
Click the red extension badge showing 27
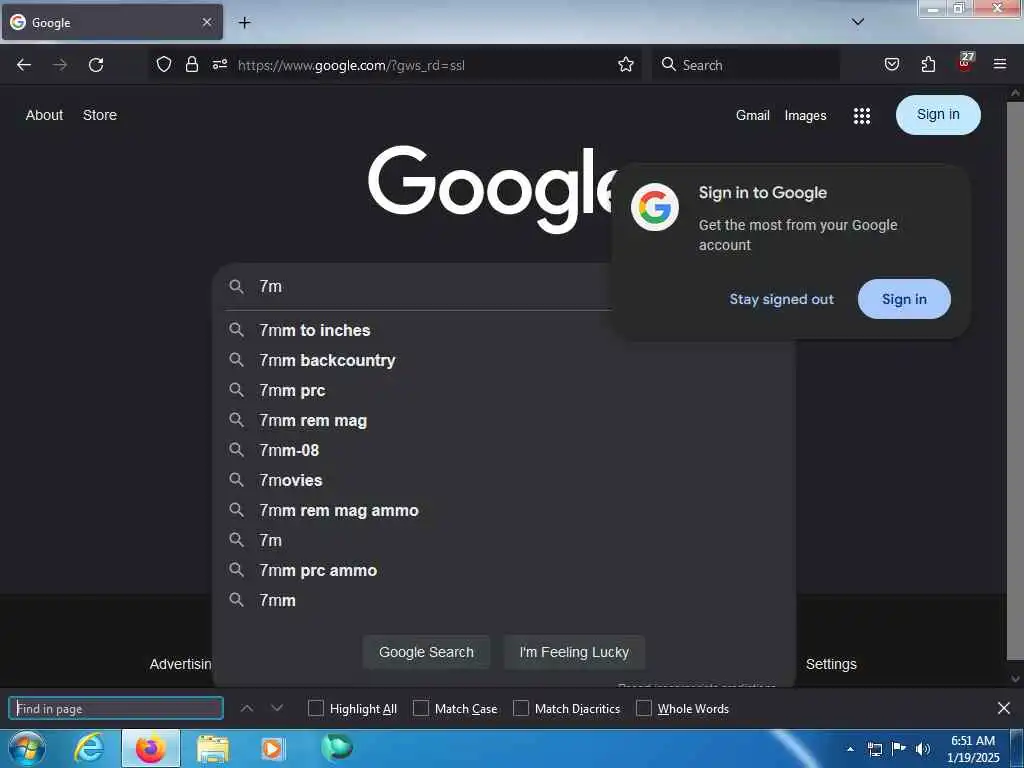[965, 63]
